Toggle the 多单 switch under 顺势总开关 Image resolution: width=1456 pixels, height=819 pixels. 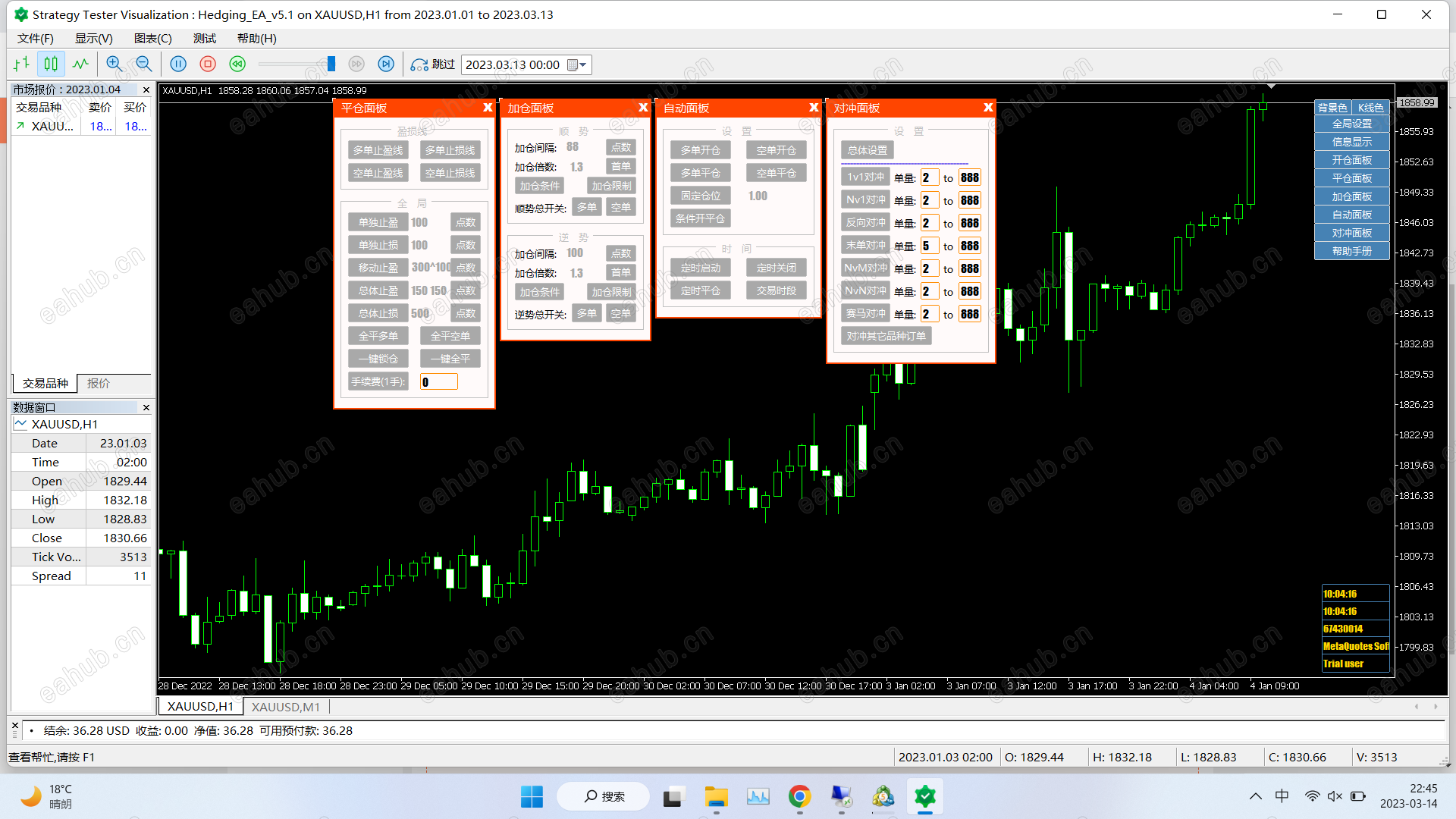pyautogui.click(x=586, y=207)
